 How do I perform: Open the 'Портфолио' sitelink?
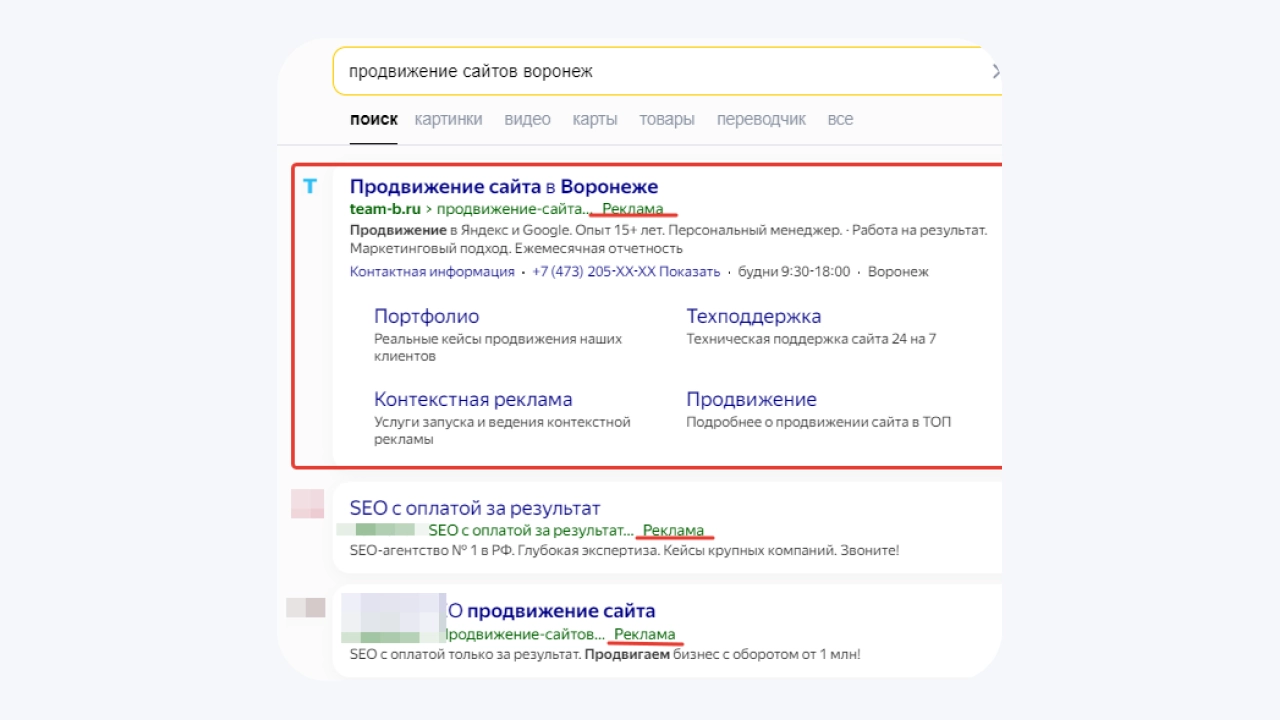coord(426,316)
